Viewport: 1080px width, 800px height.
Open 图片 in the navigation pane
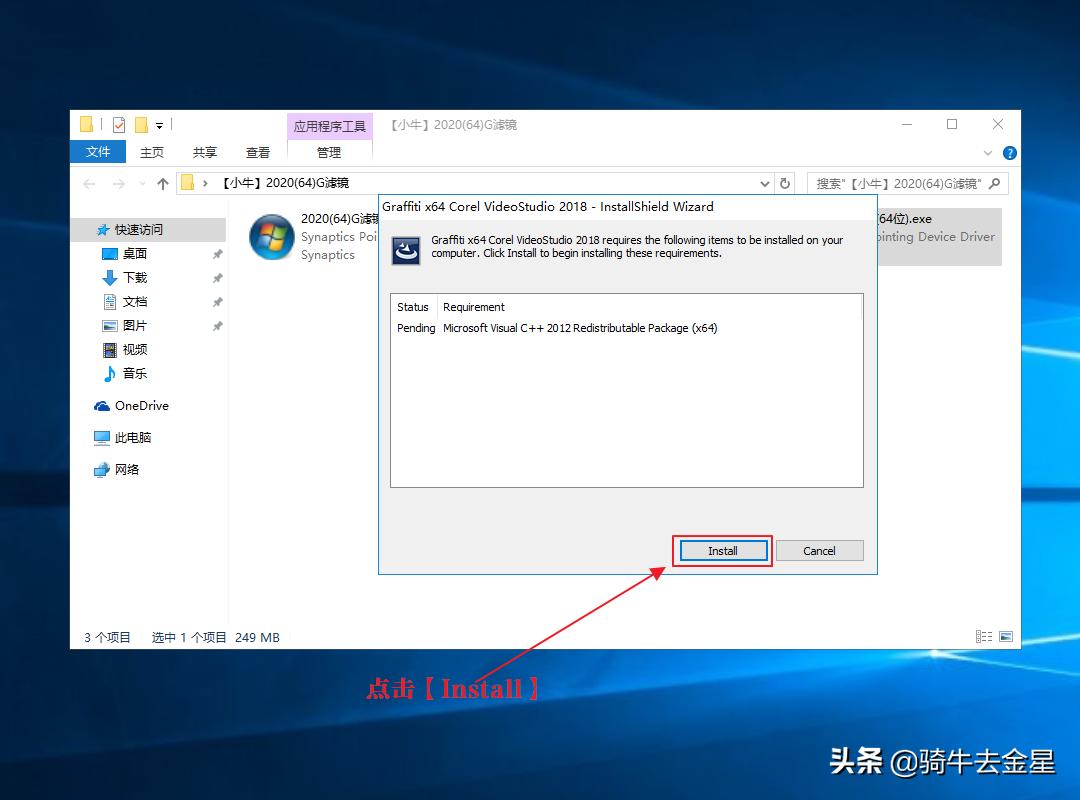(134, 325)
